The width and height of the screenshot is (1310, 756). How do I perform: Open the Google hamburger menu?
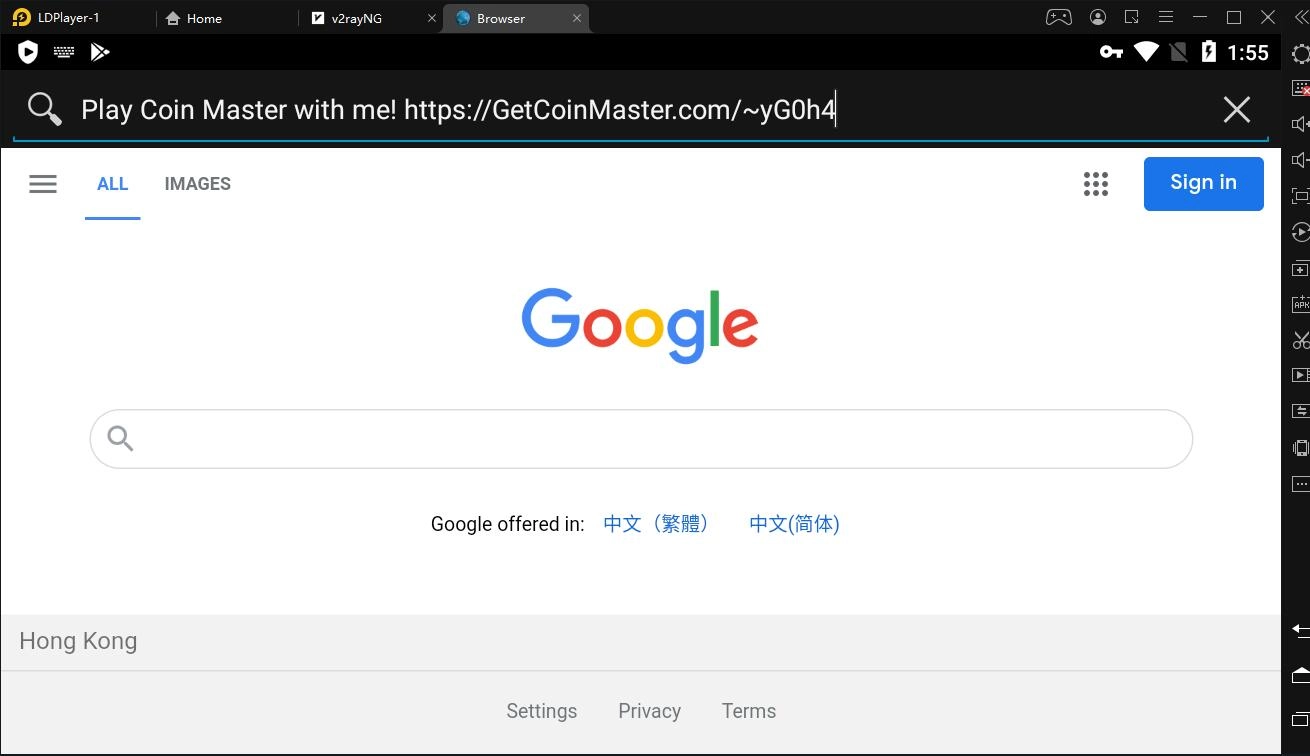[x=43, y=184]
